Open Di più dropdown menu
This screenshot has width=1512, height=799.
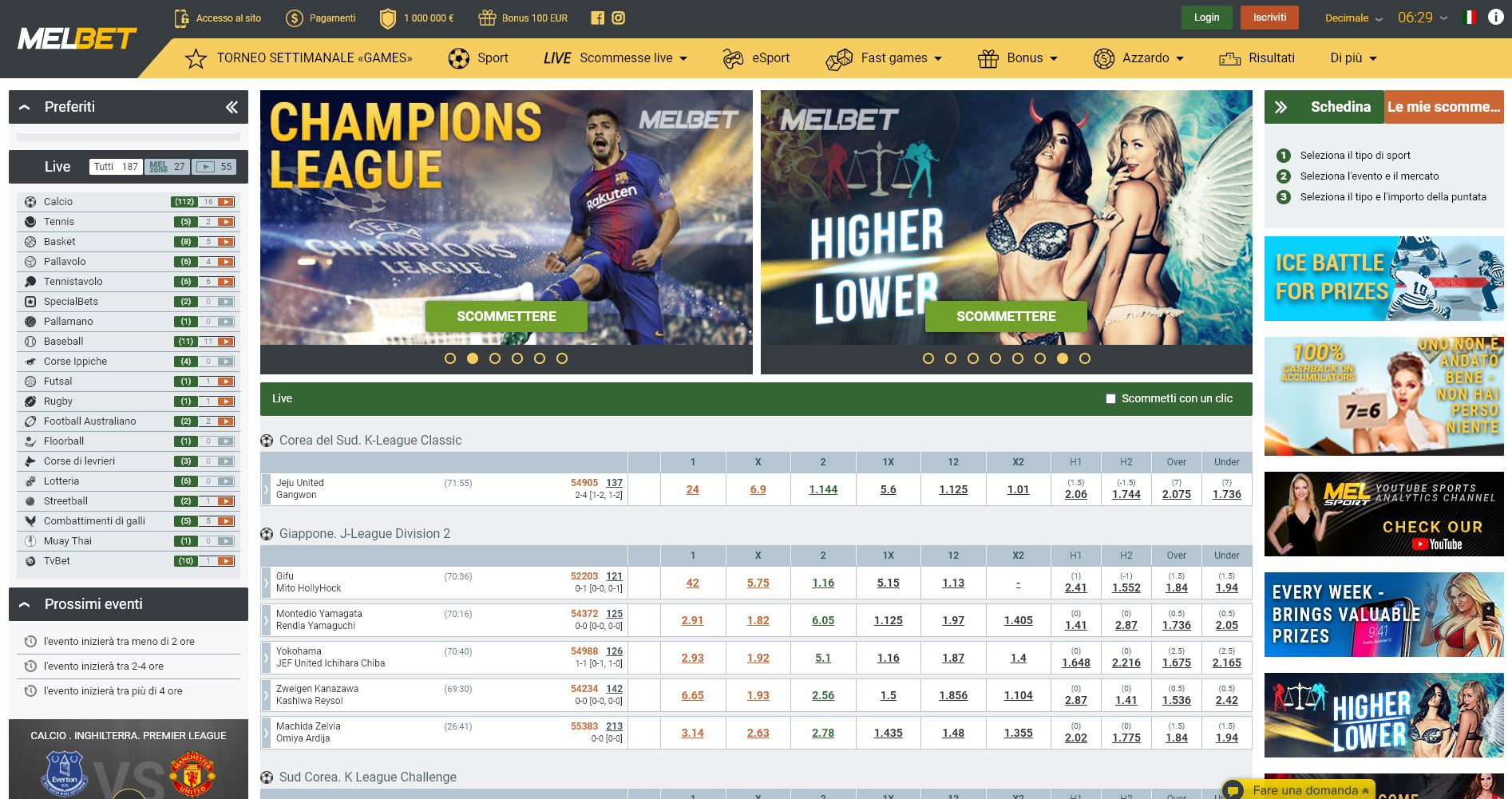coord(1353,58)
